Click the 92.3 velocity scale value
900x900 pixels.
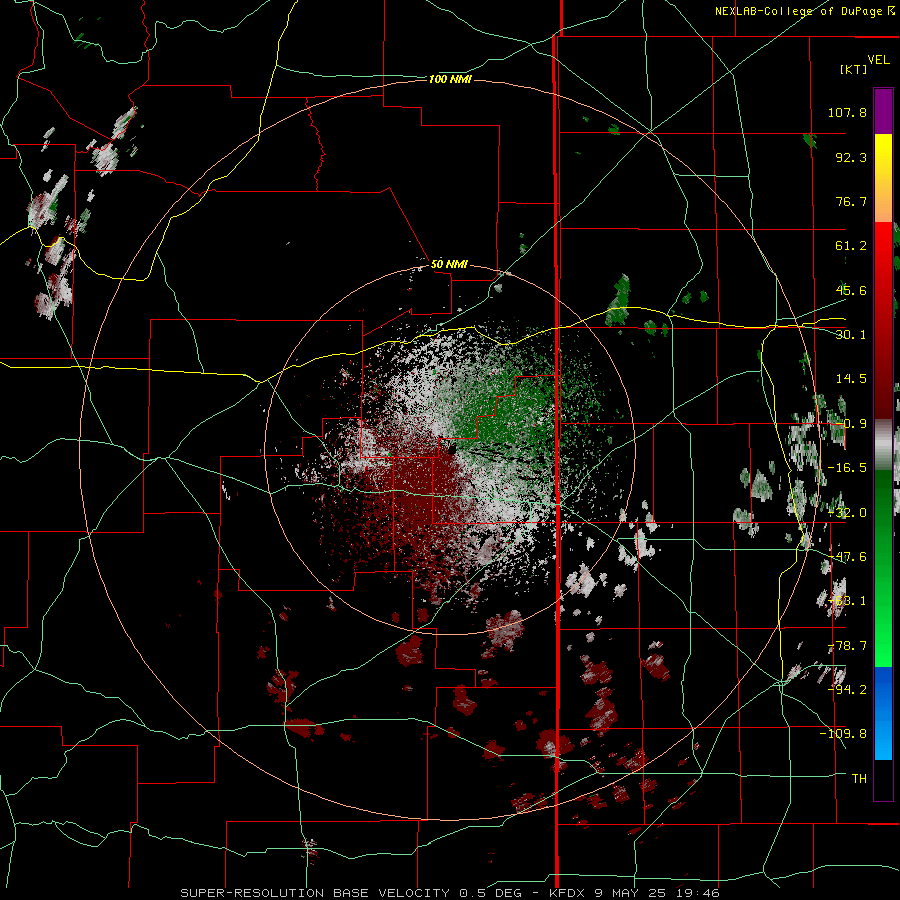[851, 157]
